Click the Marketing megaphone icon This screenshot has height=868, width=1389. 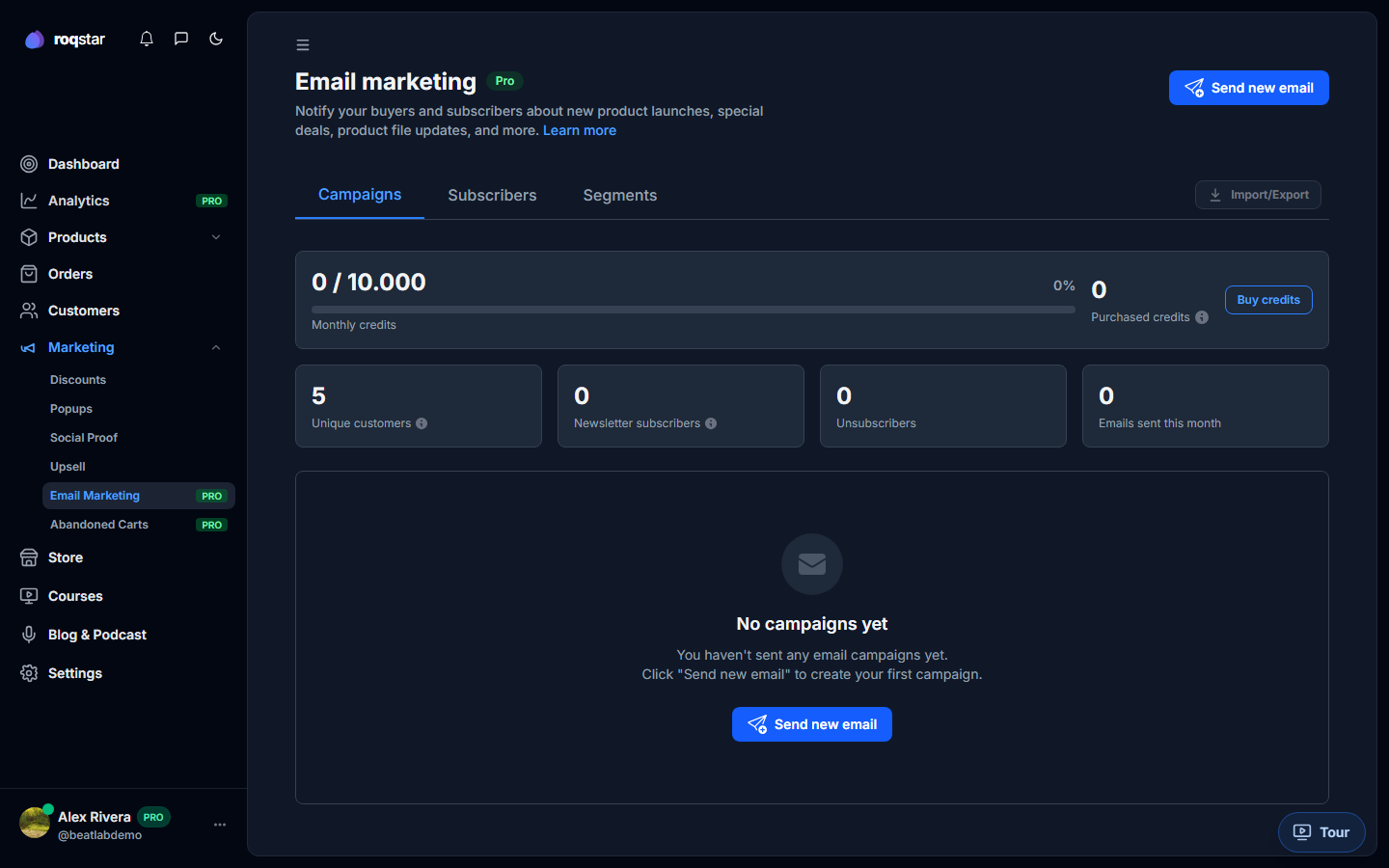(x=29, y=347)
